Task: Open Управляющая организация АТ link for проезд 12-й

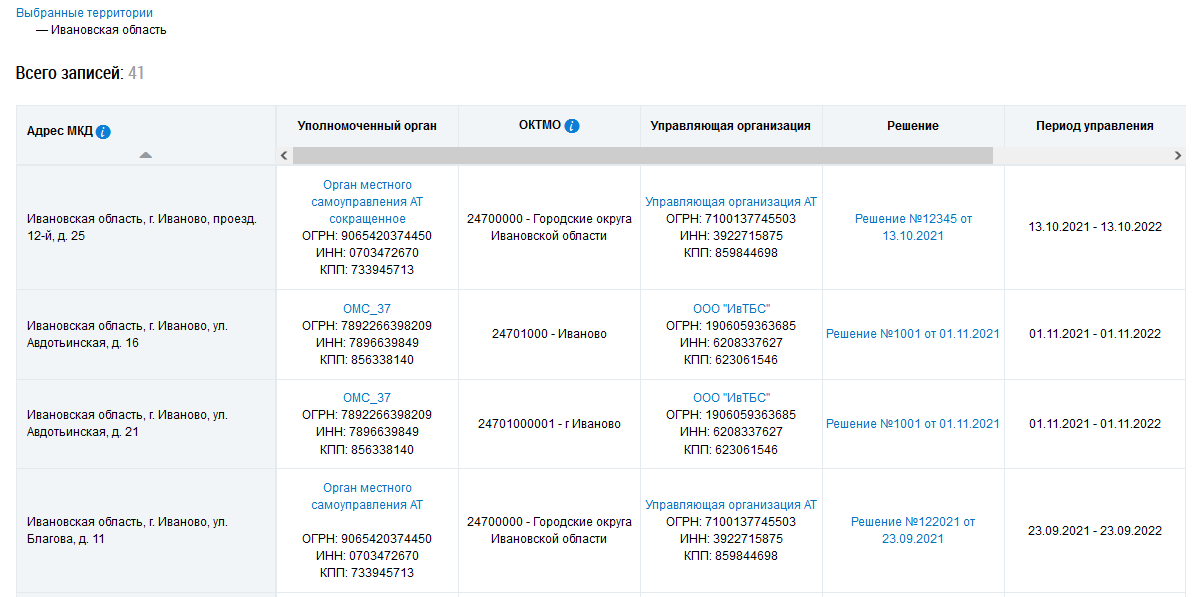Action: [731, 202]
